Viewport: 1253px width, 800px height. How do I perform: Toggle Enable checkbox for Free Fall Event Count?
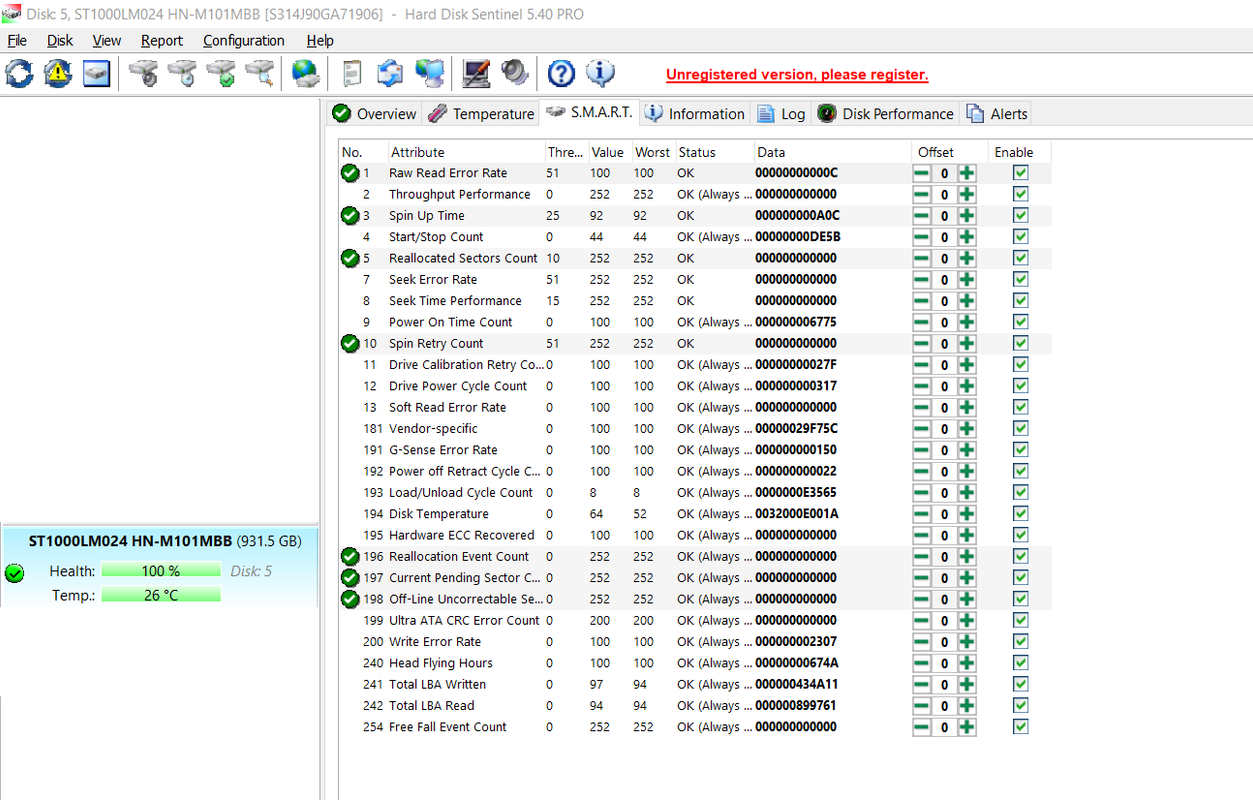point(1020,727)
